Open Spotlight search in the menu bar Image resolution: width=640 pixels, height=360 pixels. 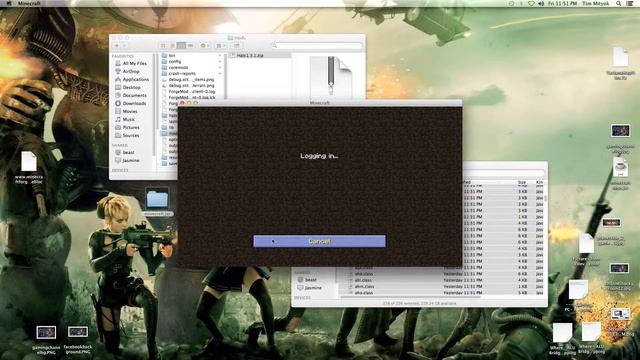click(x=619, y=3)
